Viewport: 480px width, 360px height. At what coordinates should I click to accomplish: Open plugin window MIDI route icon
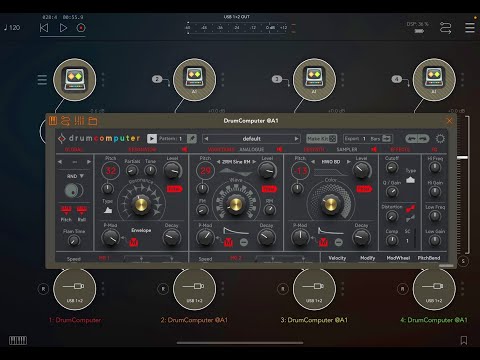tap(65, 121)
